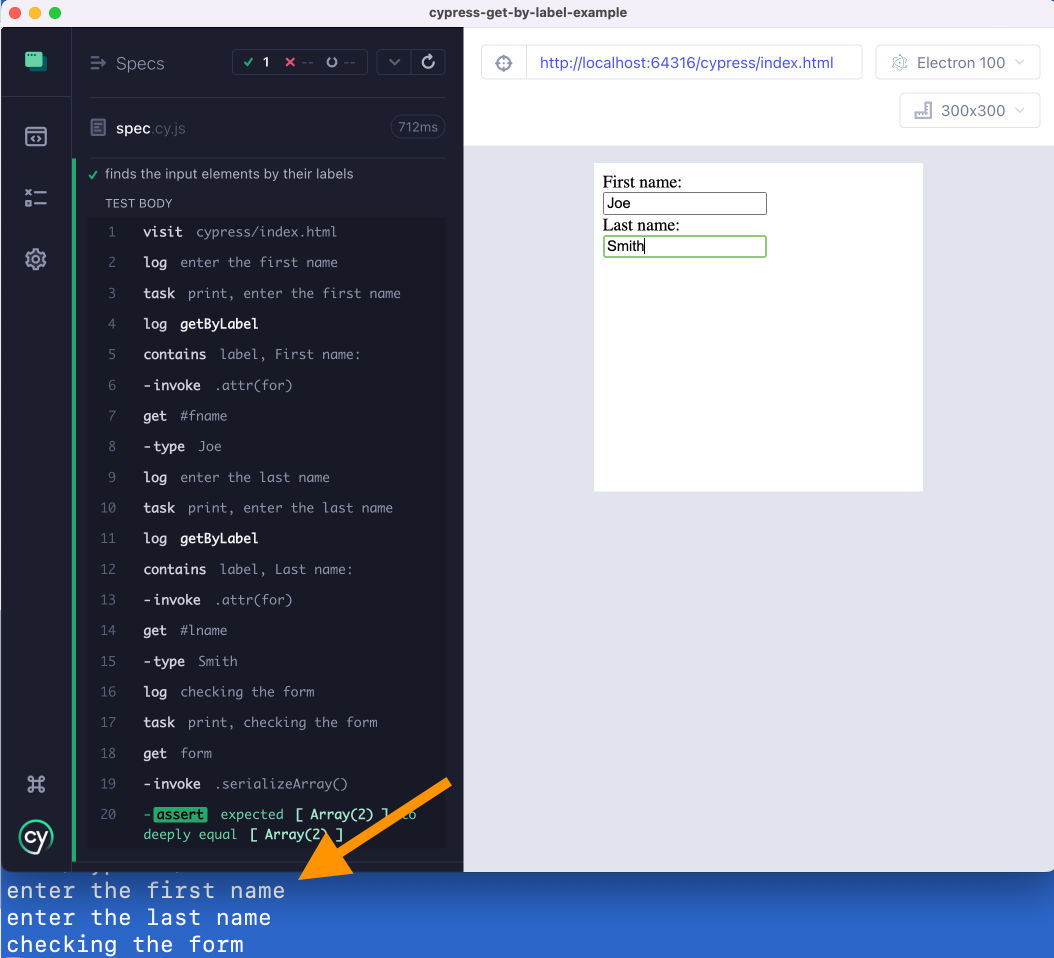Maximize window with green traffic light button
The image size is (1054, 958).
click(x=55, y=13)
